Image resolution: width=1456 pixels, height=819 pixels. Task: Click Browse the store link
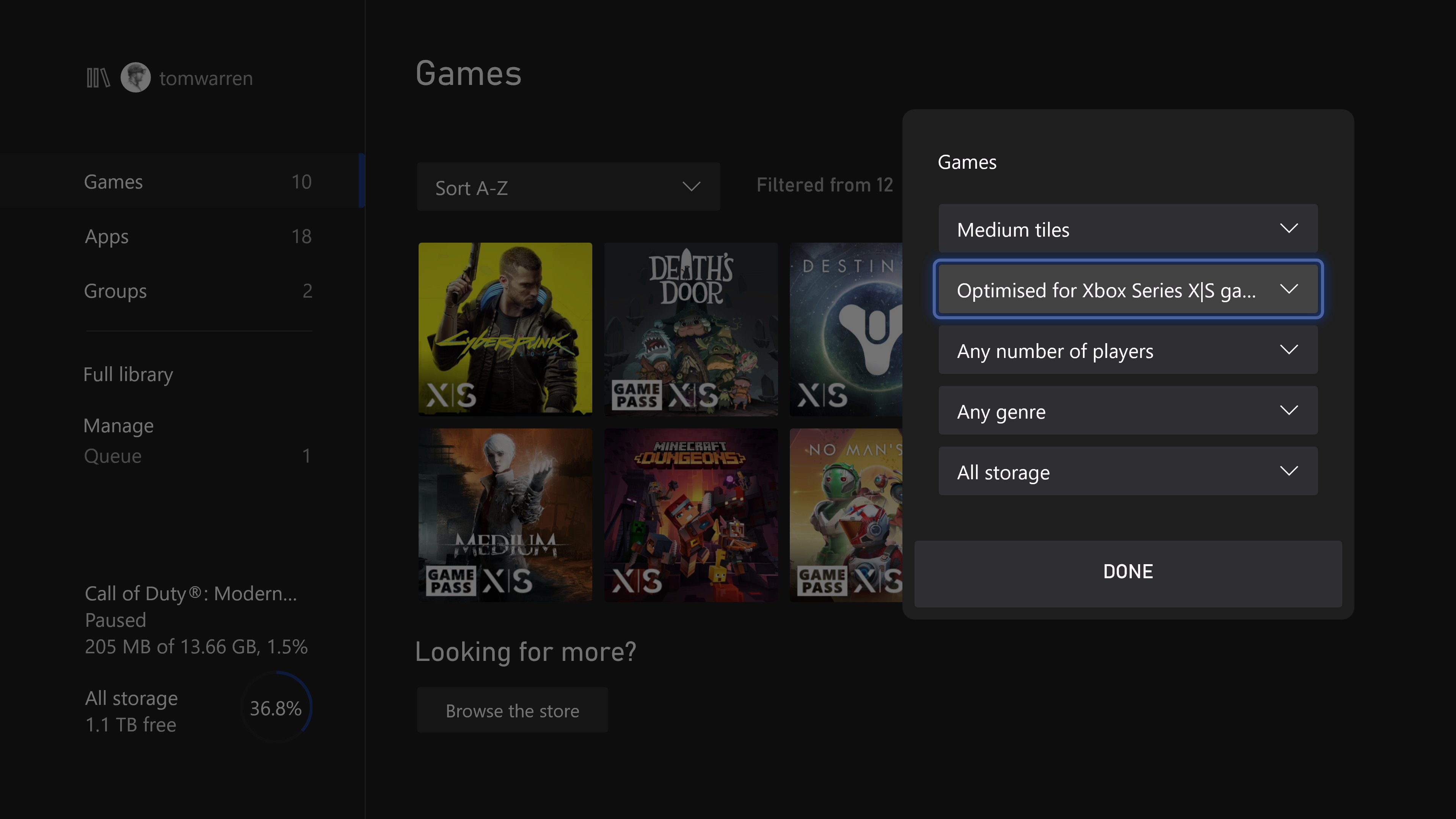pyautogui.click(x=512, y=710)
